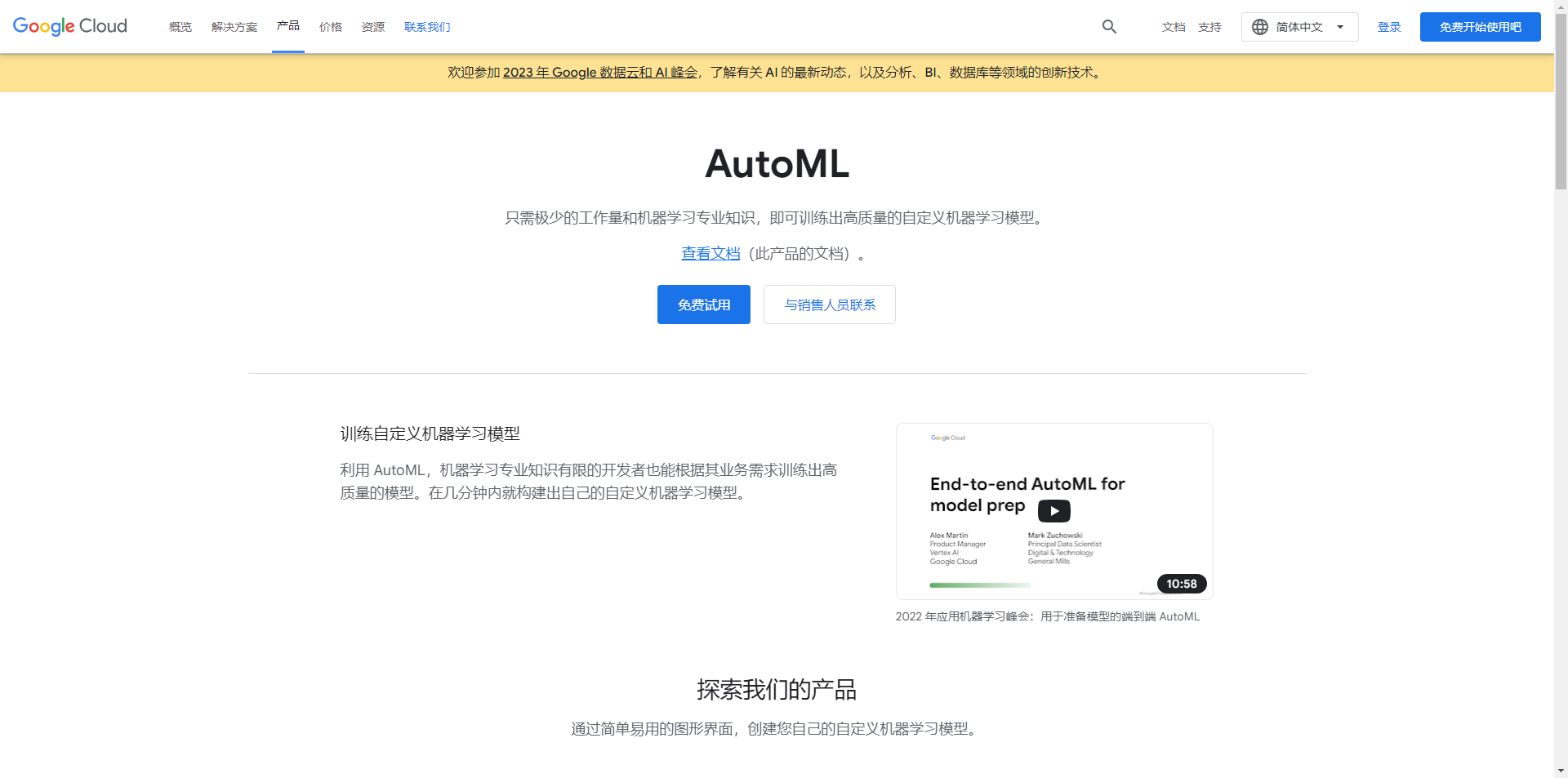Click the video caption 2022 年应用机器学习峰会
The image size is (1568, 778).
tap(1048, 616)
